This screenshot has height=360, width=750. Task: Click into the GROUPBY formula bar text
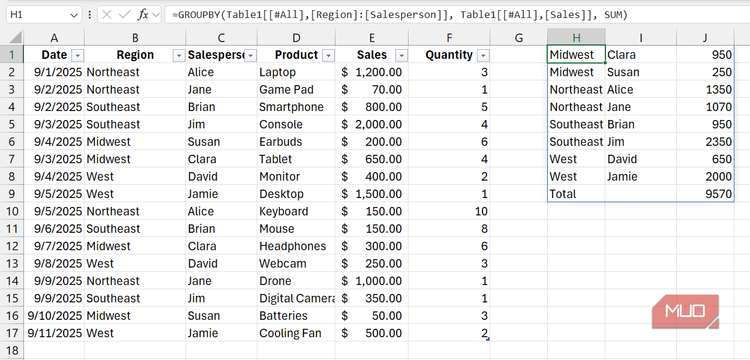pos(400,15)
